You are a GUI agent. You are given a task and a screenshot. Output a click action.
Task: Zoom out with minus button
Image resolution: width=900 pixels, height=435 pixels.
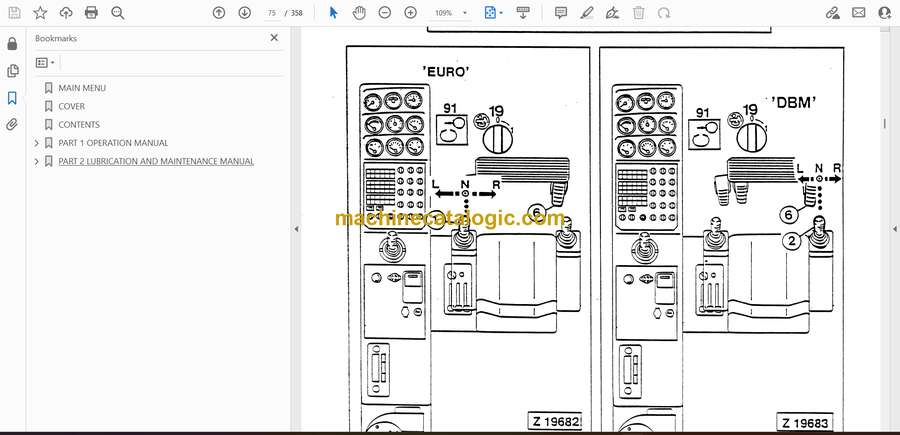[385, 13]
